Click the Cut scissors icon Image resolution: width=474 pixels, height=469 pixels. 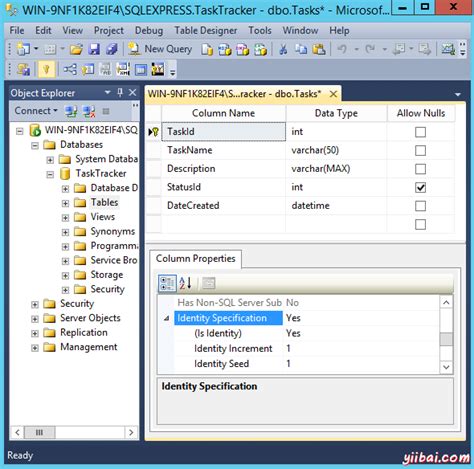click(x=283, y=49)
